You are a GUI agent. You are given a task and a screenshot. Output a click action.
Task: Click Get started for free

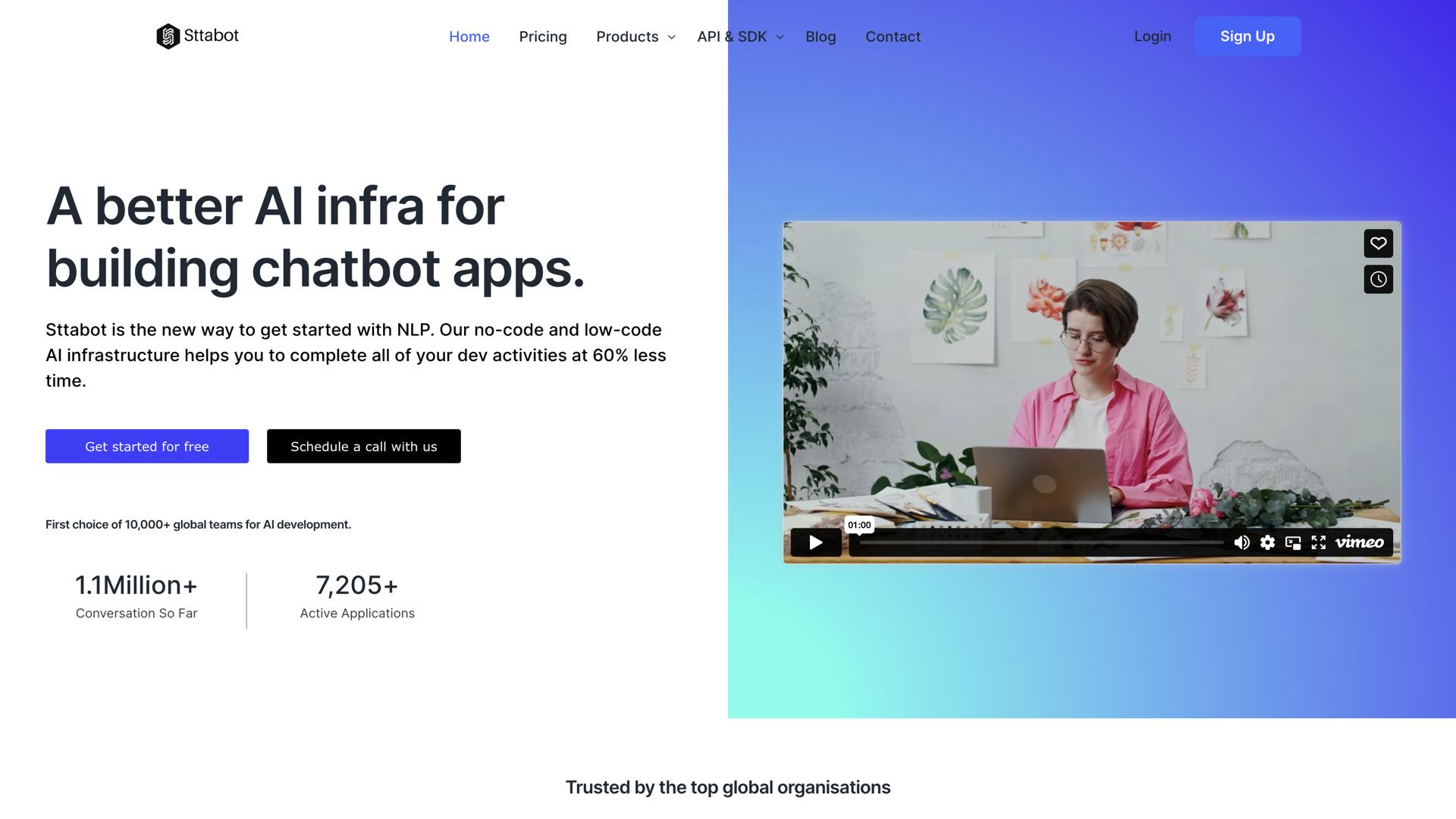(x=147, y=447)
